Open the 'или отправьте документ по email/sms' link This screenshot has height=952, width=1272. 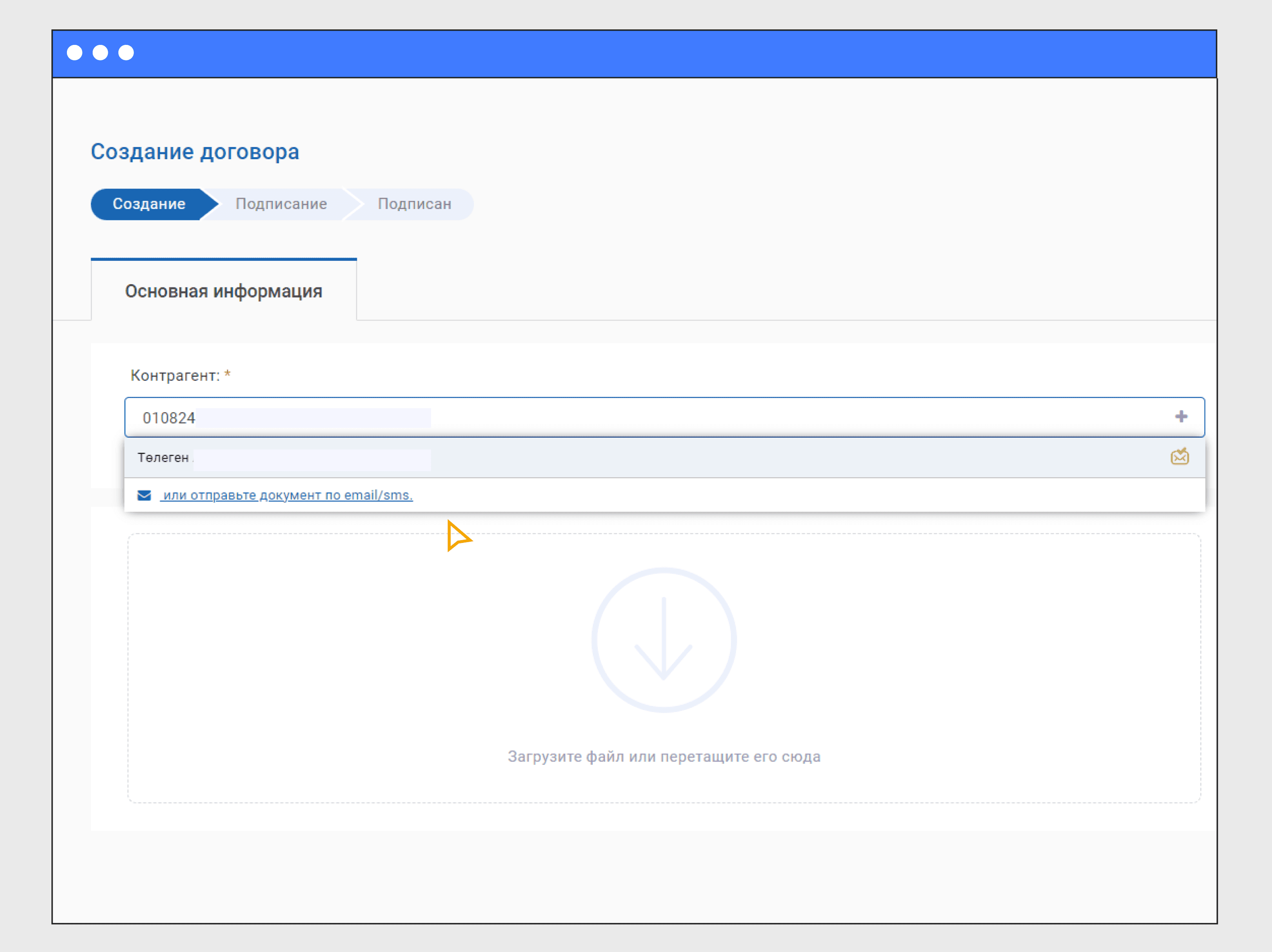click(x=287, y=495)
